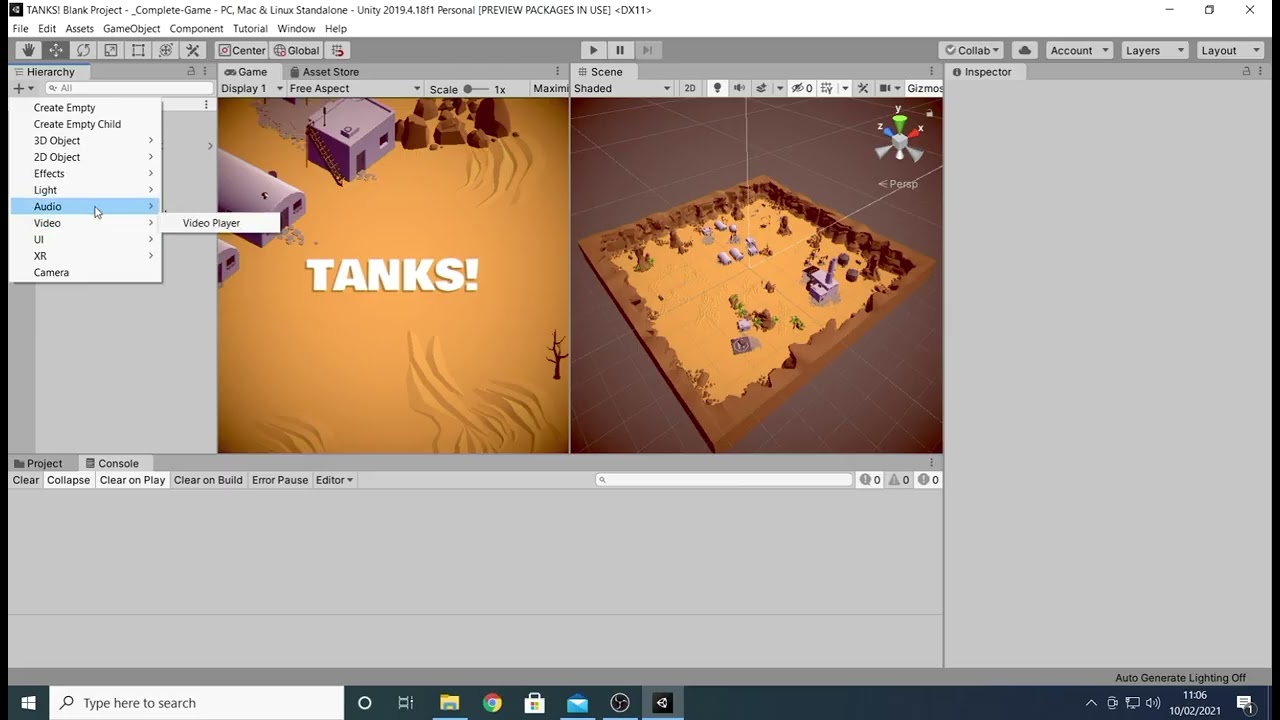Select Video Player in the submenu
The width and height of the screenshot is (1280, 720).
(x=220, y=223)
